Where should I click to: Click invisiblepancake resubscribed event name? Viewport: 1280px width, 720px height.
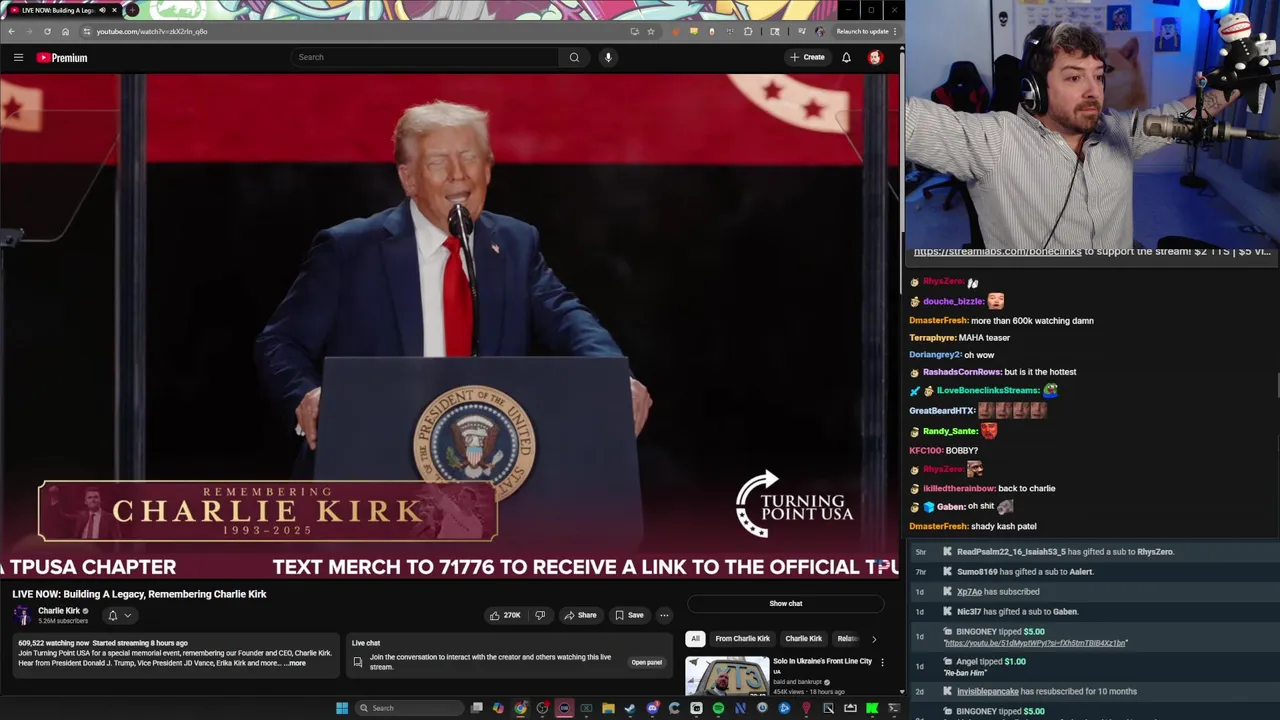tap(987, 691)
